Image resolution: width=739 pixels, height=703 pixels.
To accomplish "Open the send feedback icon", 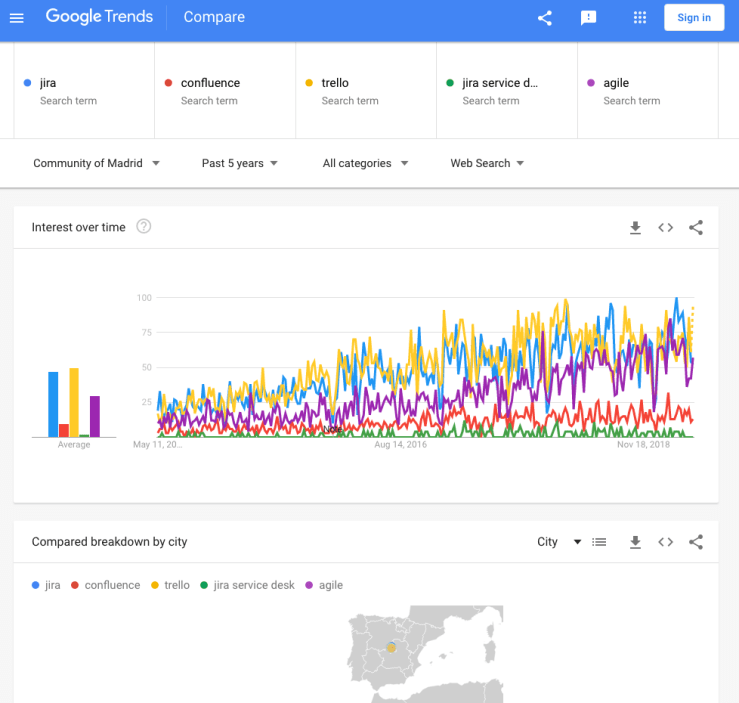I will pyautogui.click(x=589, y=18).
